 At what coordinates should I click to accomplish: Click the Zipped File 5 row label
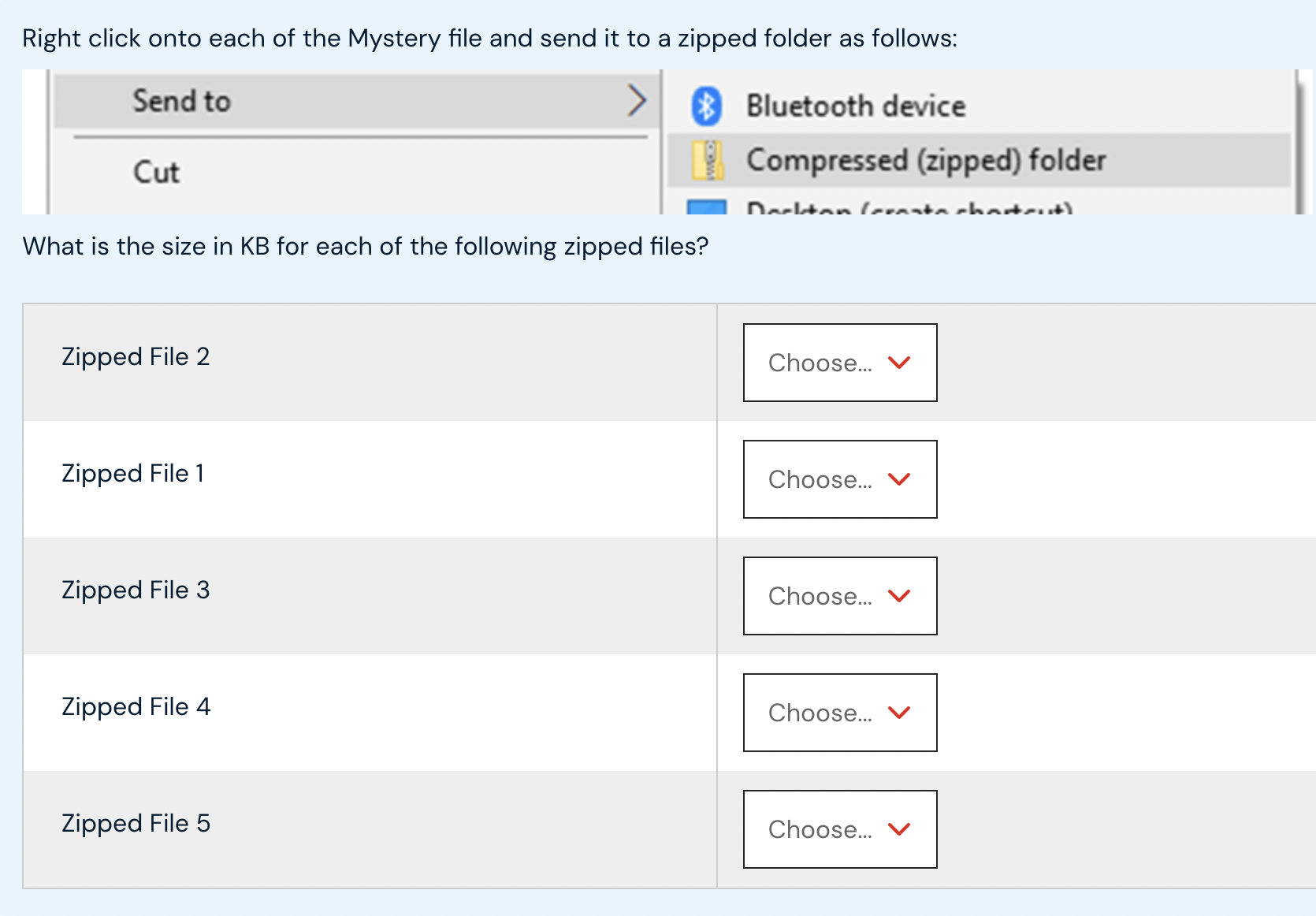136,823
